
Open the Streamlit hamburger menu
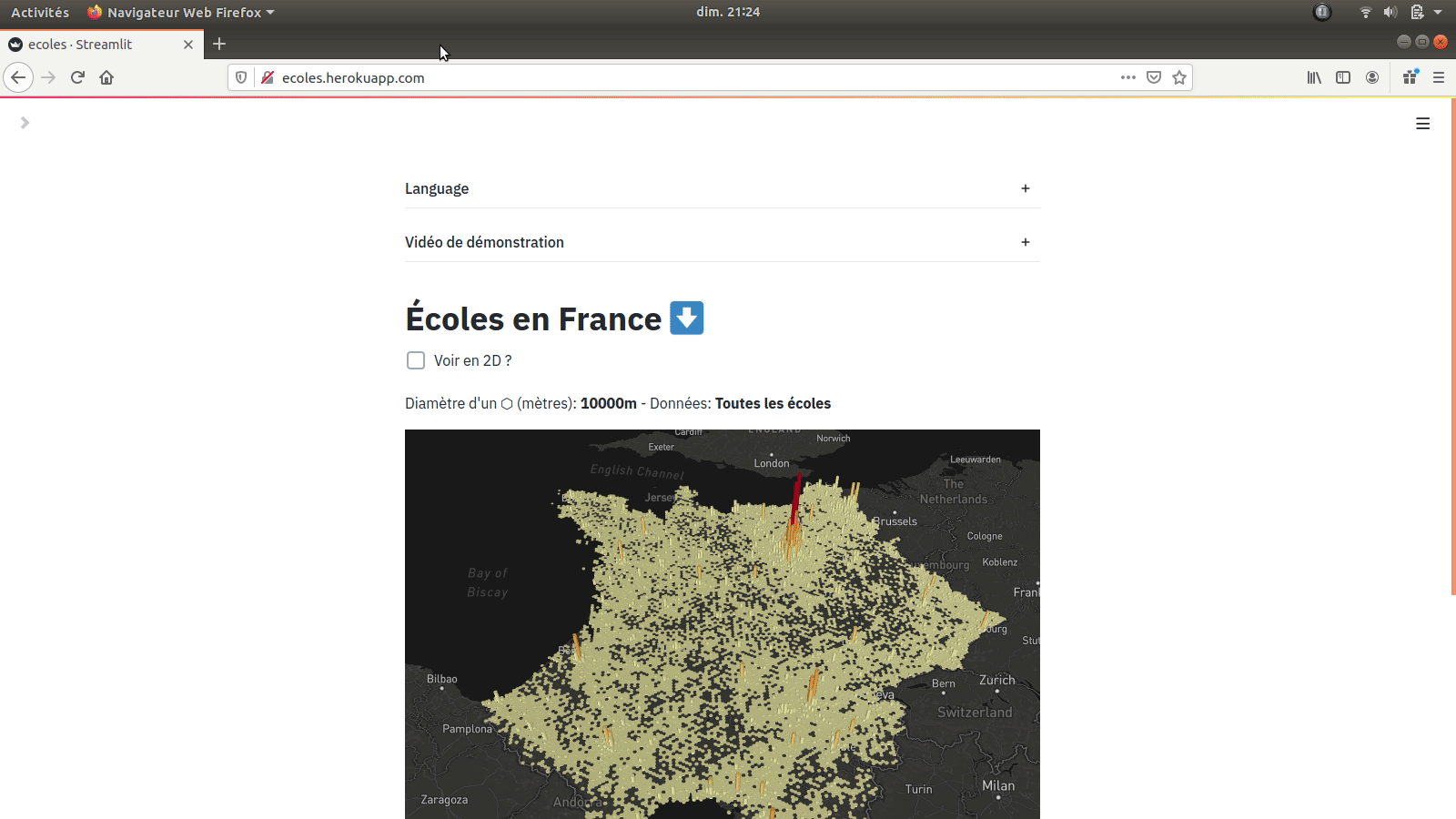click(x=1423, y=124)
